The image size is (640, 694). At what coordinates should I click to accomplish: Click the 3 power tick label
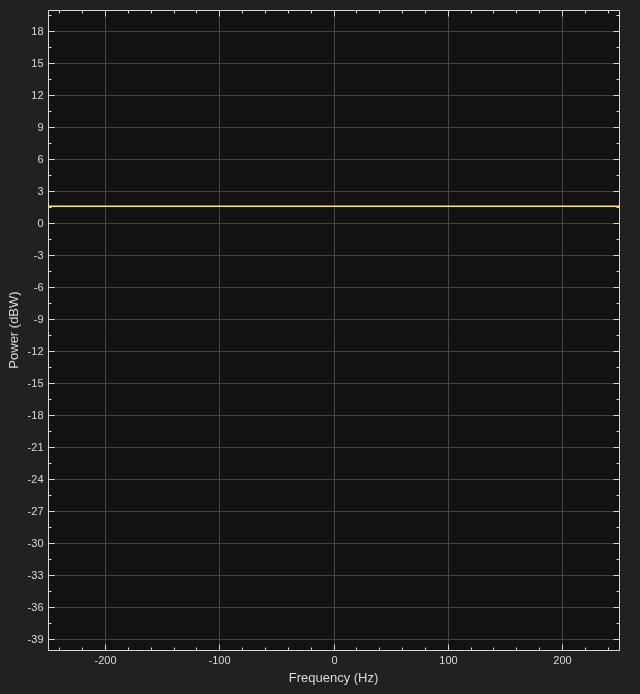click(x=41, y=191)
